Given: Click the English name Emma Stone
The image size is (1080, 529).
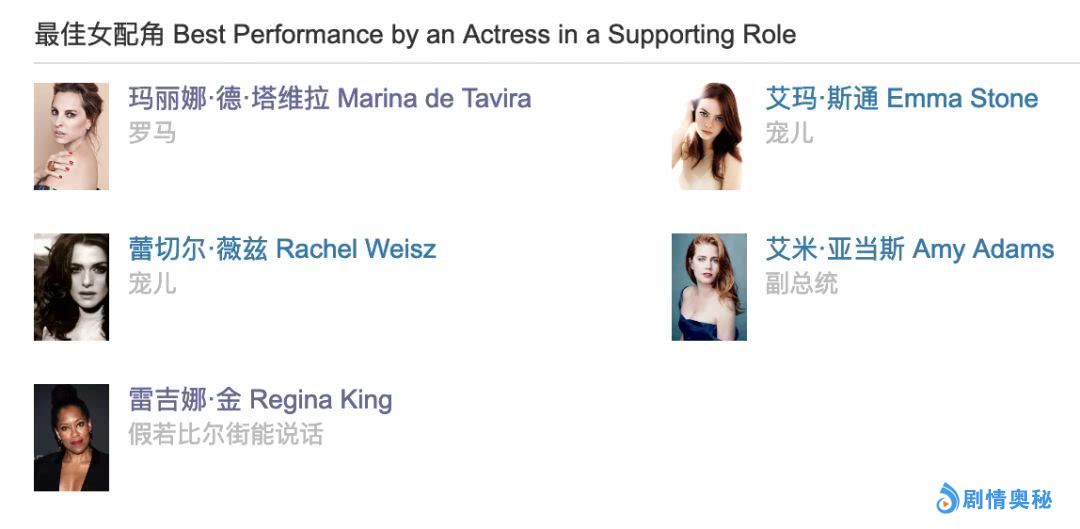Looking at the screenshot, I should [962, 99].
